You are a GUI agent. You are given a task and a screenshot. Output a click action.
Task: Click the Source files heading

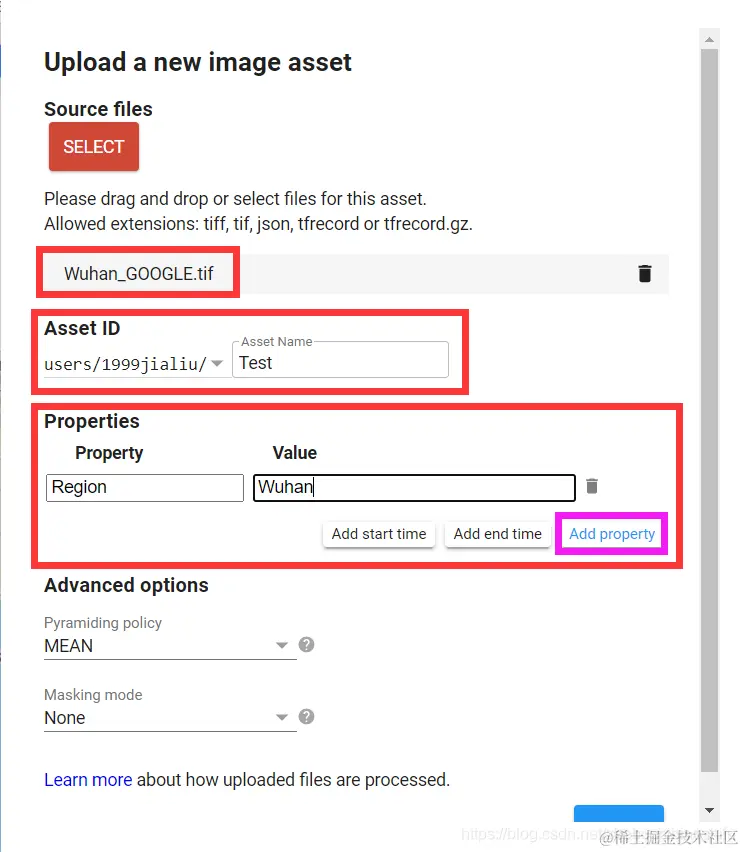point(98,109)
